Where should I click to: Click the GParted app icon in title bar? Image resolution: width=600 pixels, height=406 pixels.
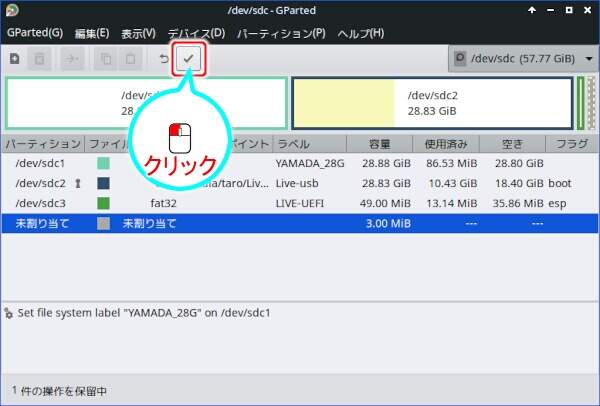point(12,10)
